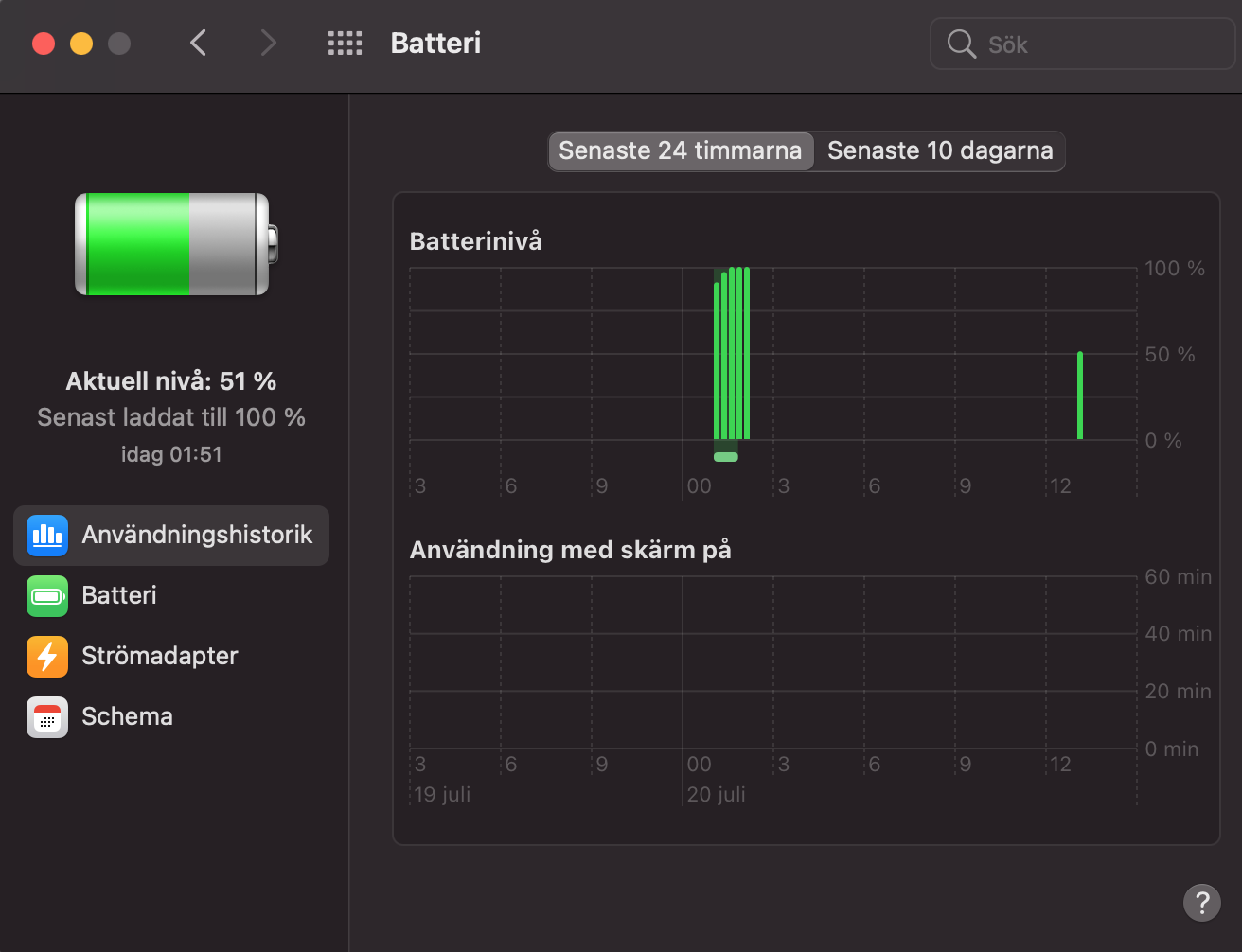Open help with the question mark button

pyautogui.click(x=1201, y=902)
